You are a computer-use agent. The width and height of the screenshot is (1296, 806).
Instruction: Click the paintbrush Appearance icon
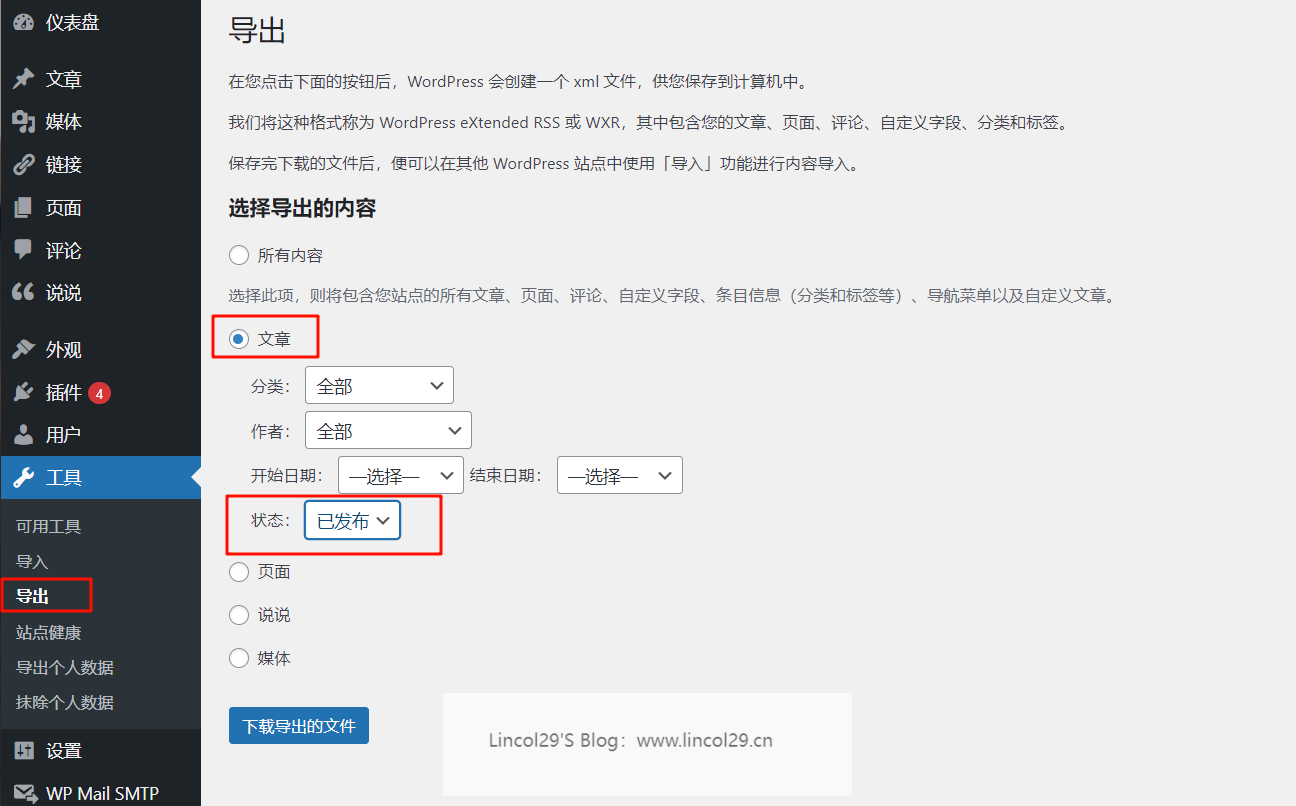click(x=23, y=350)
